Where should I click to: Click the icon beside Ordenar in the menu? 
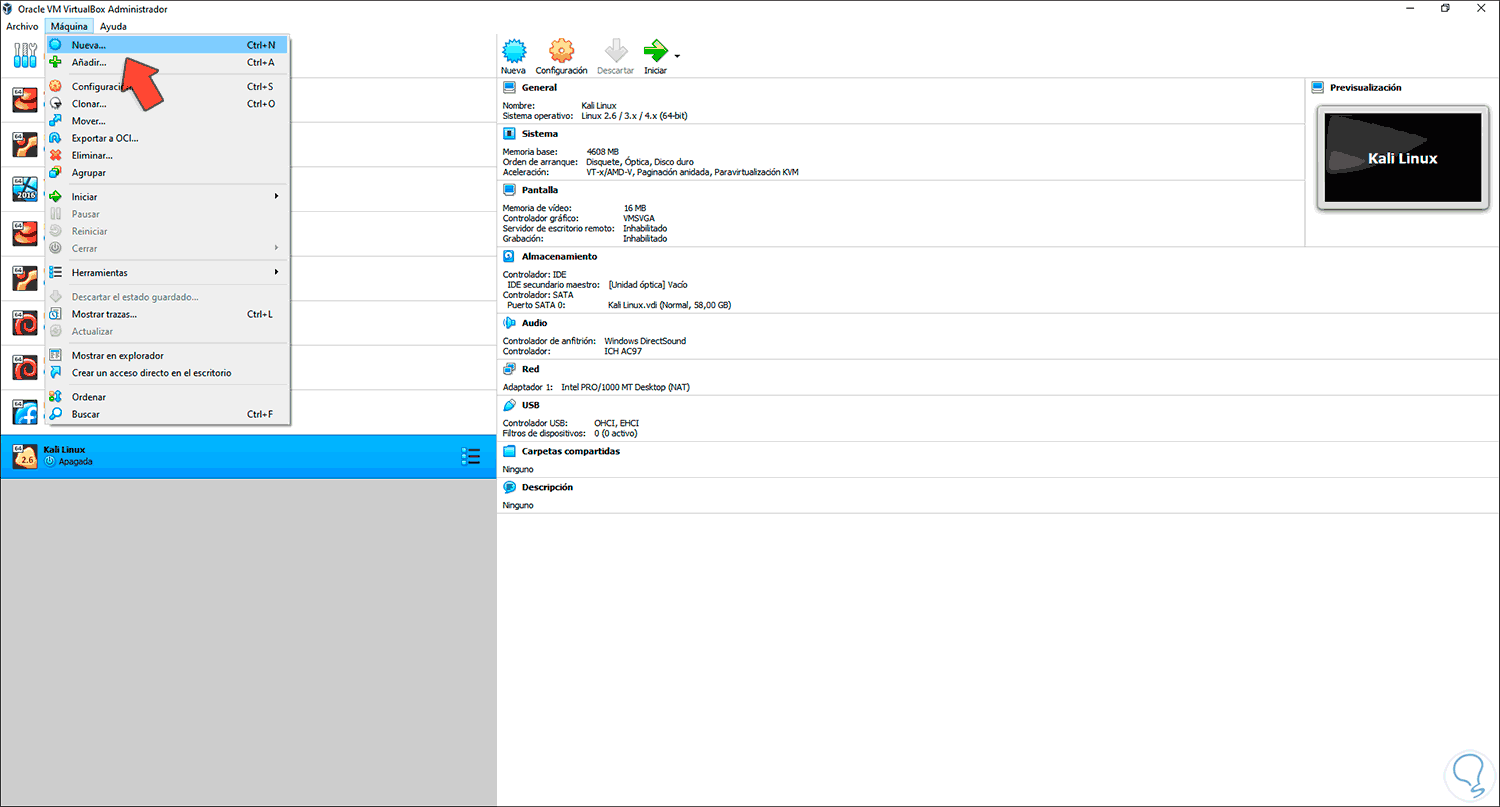[56, 397]
